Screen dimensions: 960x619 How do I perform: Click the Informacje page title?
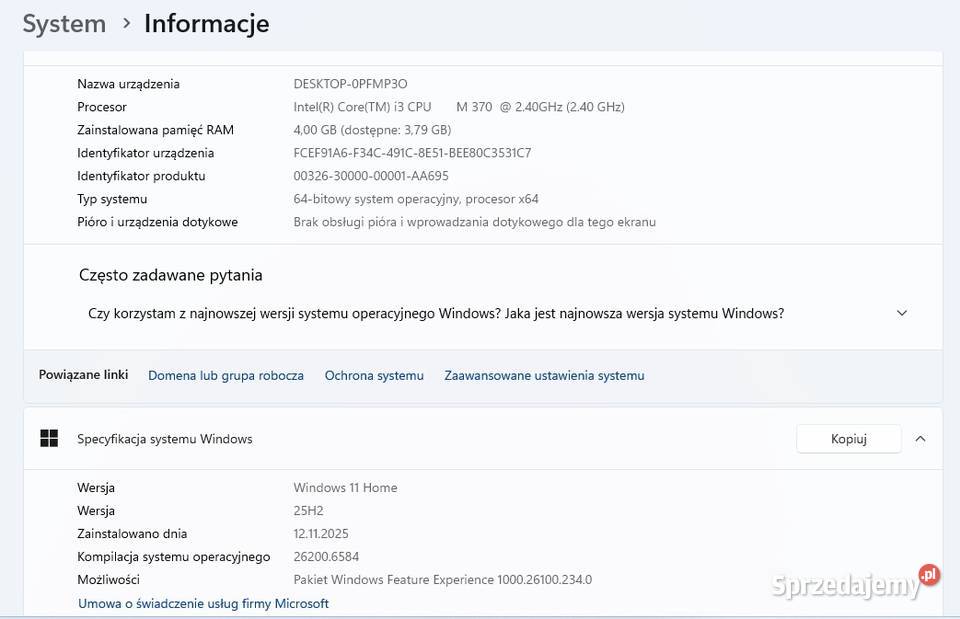point(207,24)
